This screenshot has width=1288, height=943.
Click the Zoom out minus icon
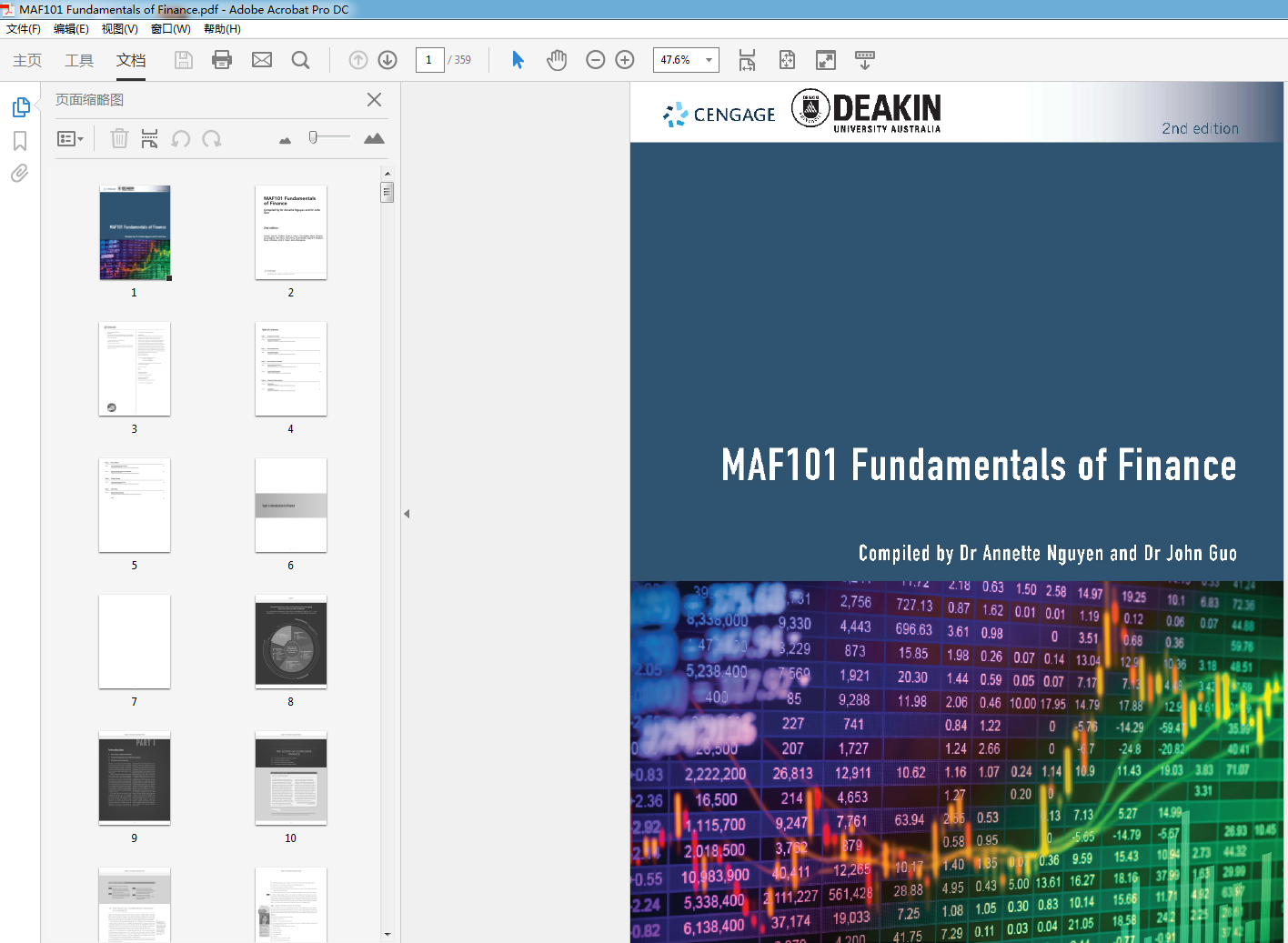(x=596, y=60)
